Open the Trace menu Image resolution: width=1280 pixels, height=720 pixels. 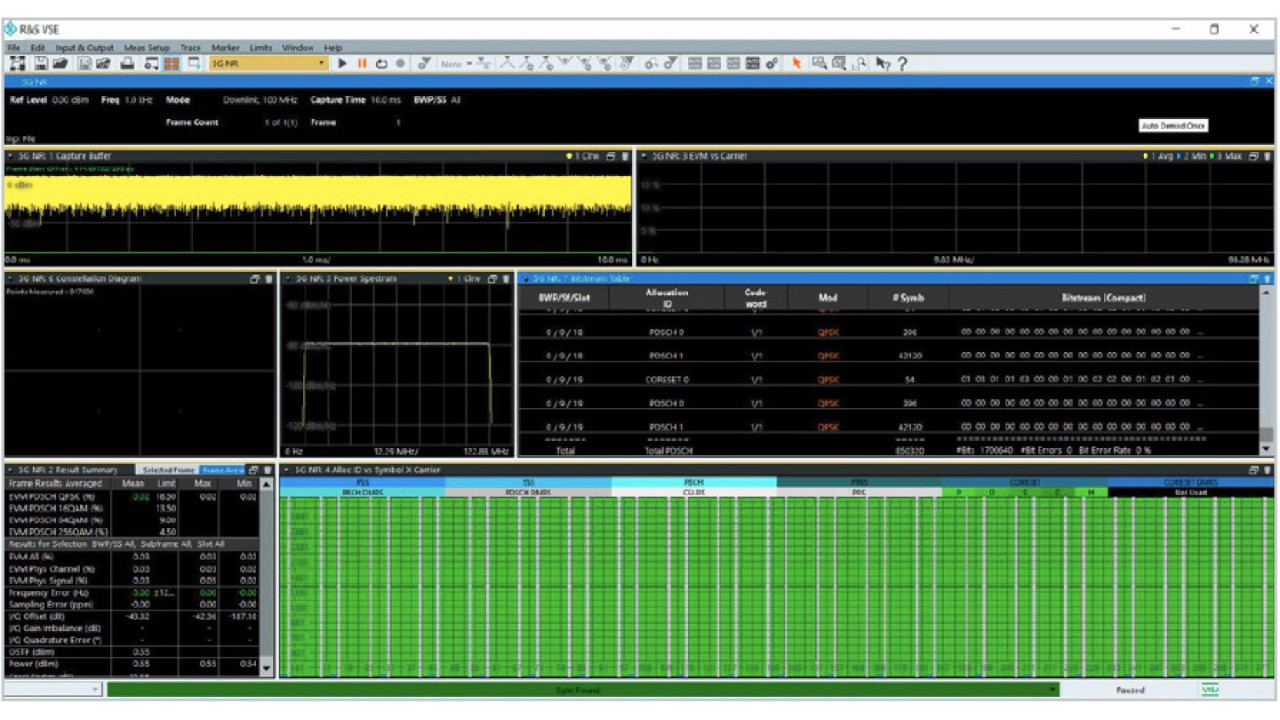coord(190,47)
